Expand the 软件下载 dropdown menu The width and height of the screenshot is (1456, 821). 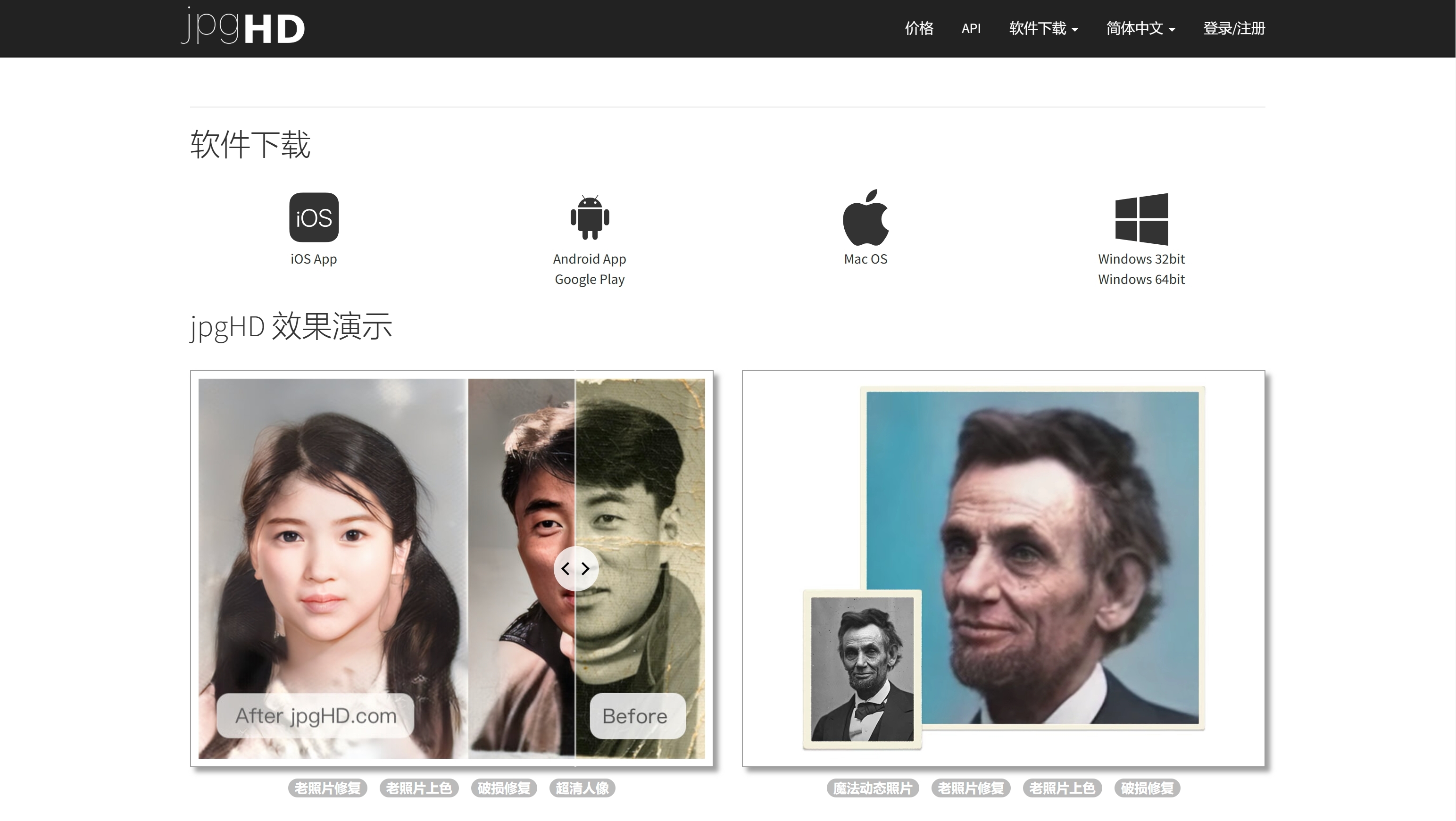pos(1043,28)
